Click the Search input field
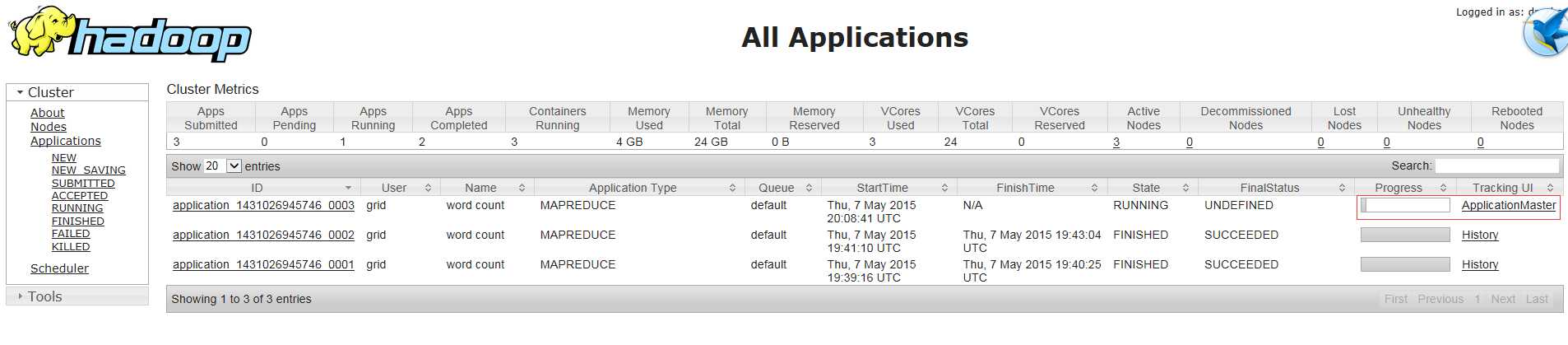The image size is (1568, 345). (1496, 166)
